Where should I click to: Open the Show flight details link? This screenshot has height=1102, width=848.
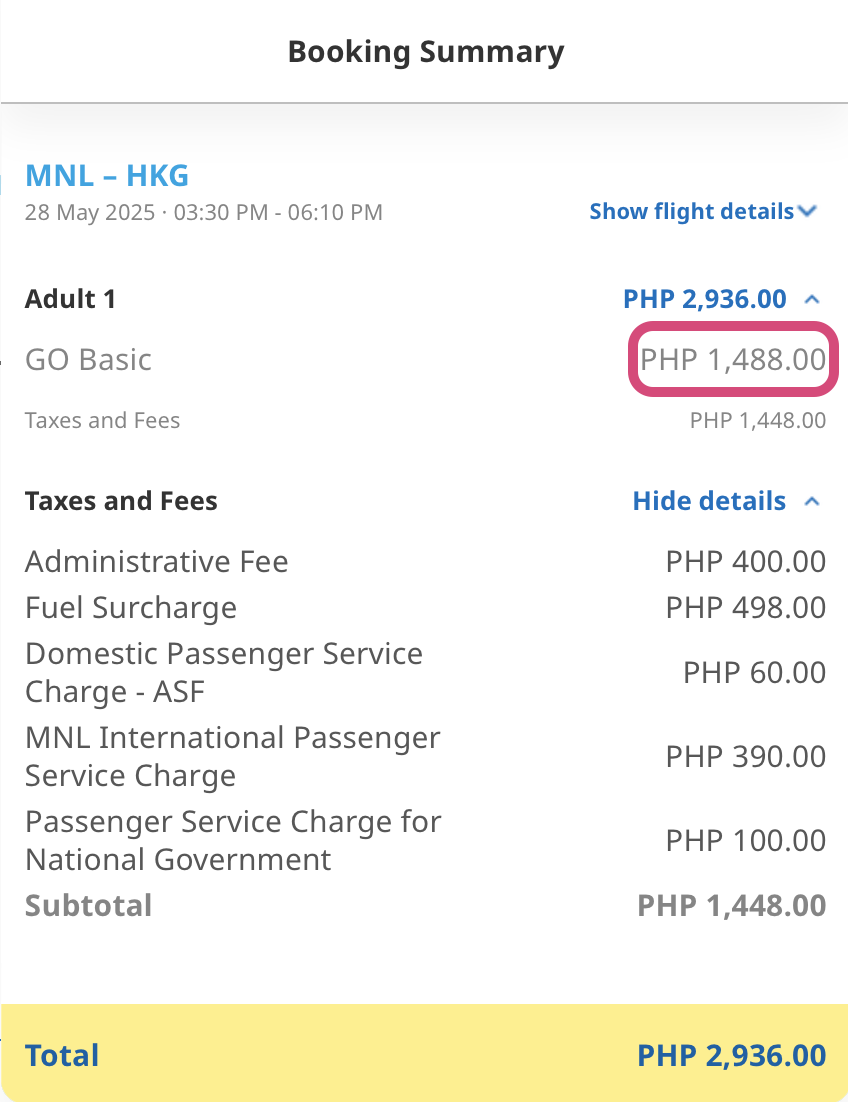point(691,212)
